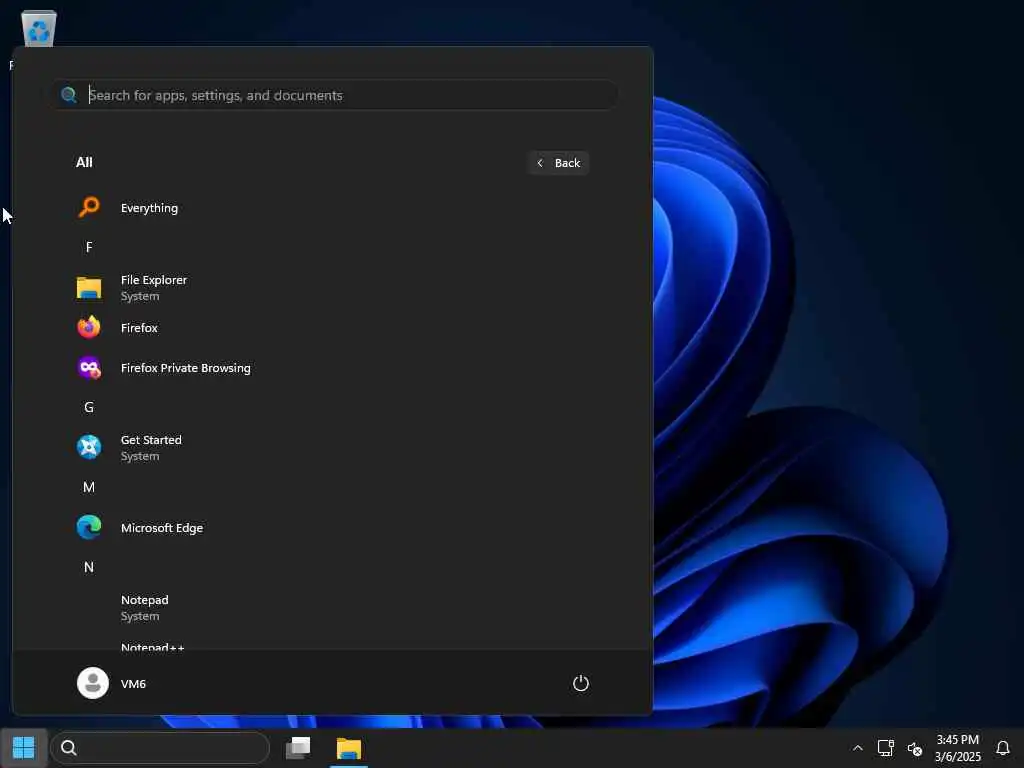Open the clock showing 3:45 PM
This screenshot has width=1024, height=768.
pos(957,739)
